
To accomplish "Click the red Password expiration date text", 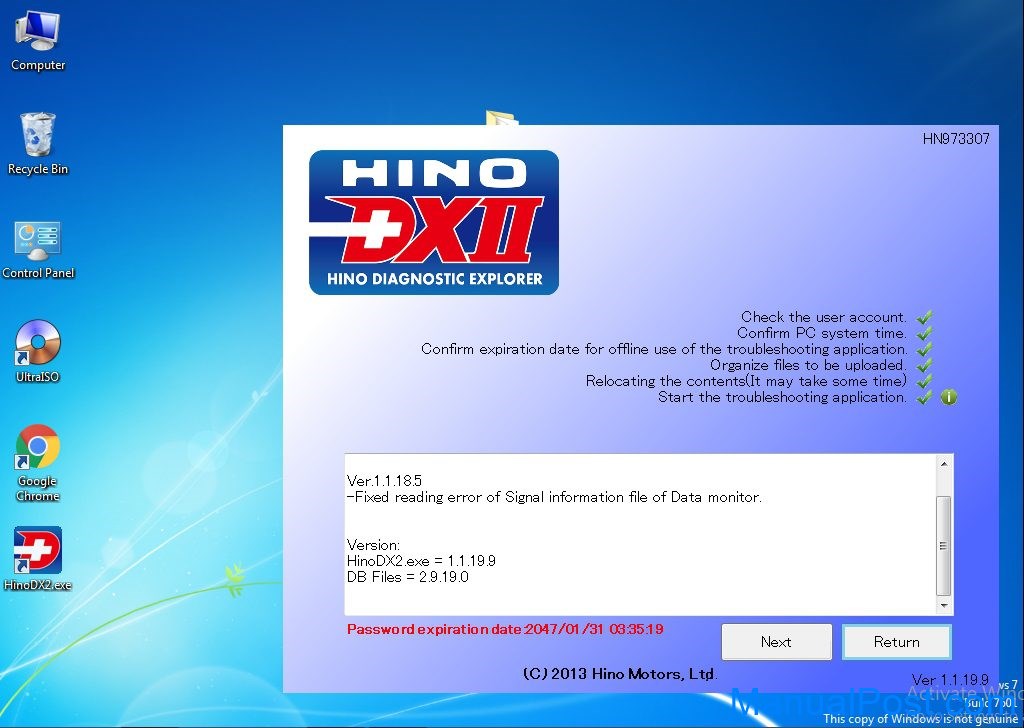I will 505,629.
